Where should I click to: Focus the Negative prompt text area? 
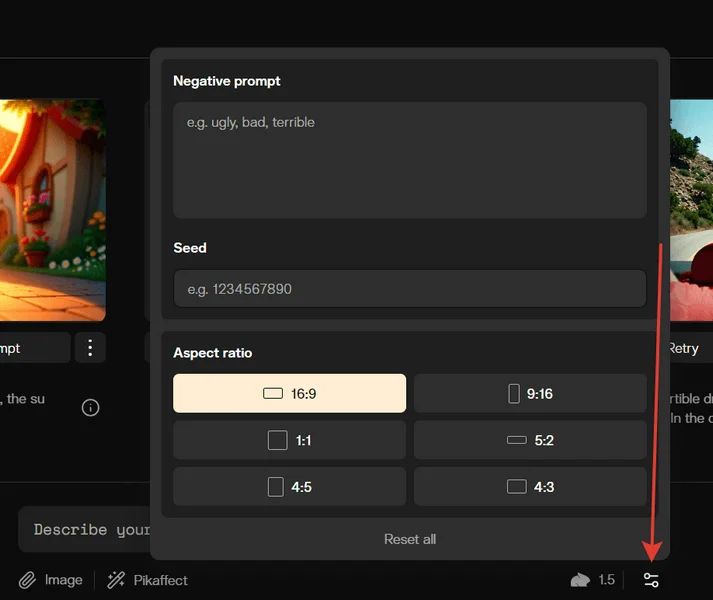[x=410, y=160]
